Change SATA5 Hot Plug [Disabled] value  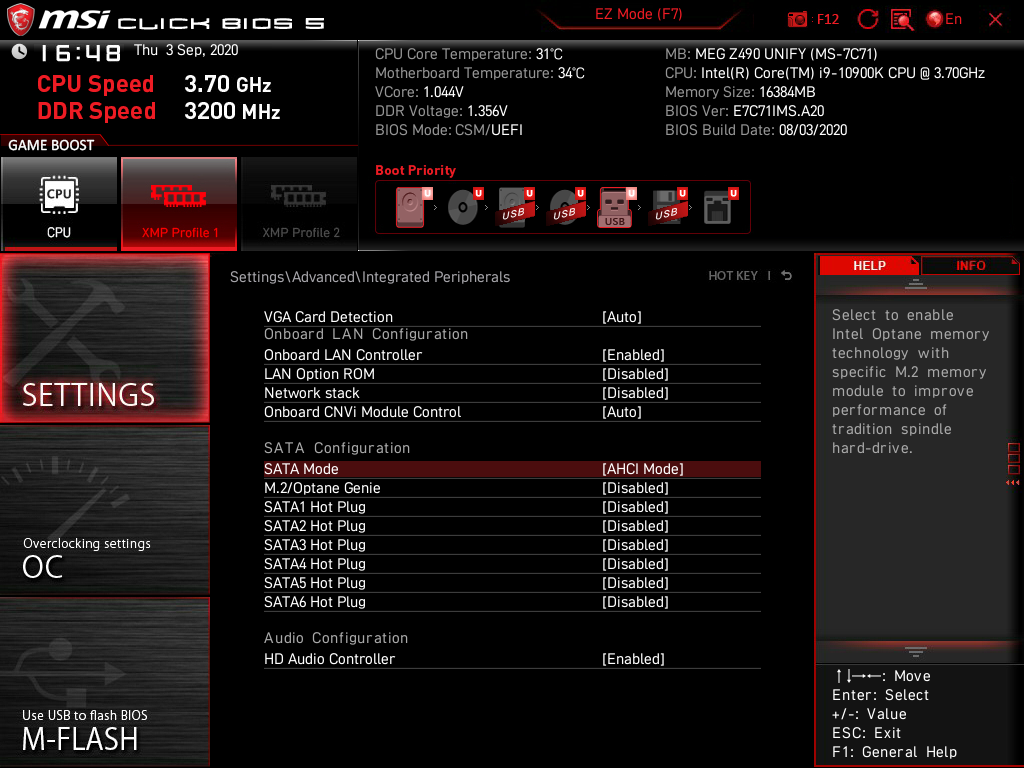pyautogui.click(x=635, y=583)
